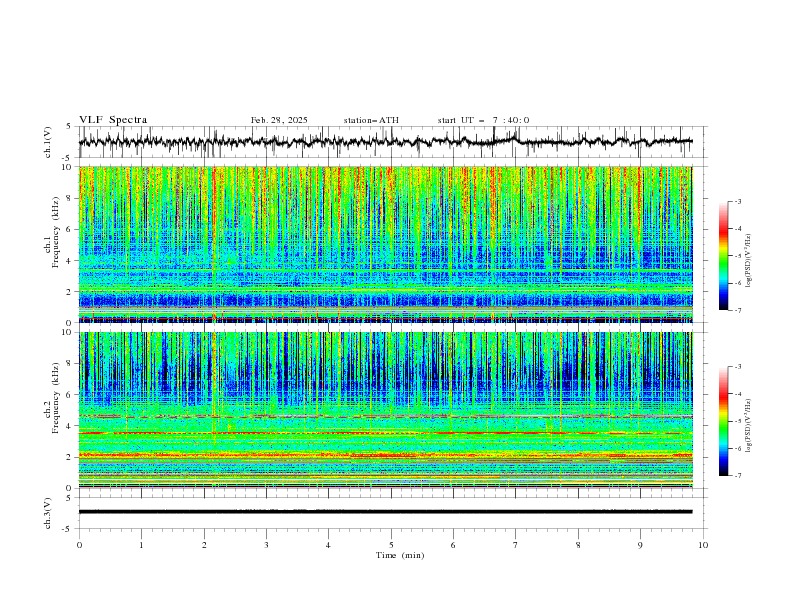Viewport: 792px width, 612px height.
Task: Click time axis tick label "8"
Action: tap(578, 545)
